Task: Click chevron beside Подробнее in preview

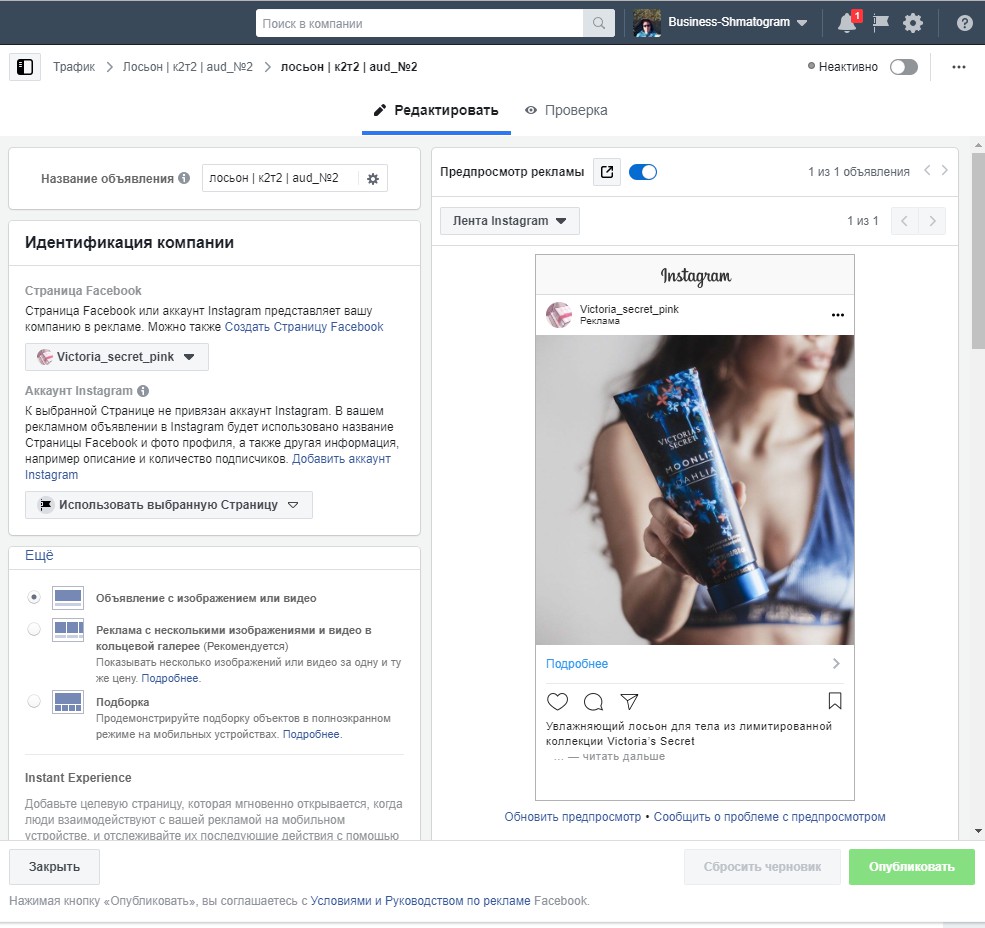Action: [x=835, y=663]
